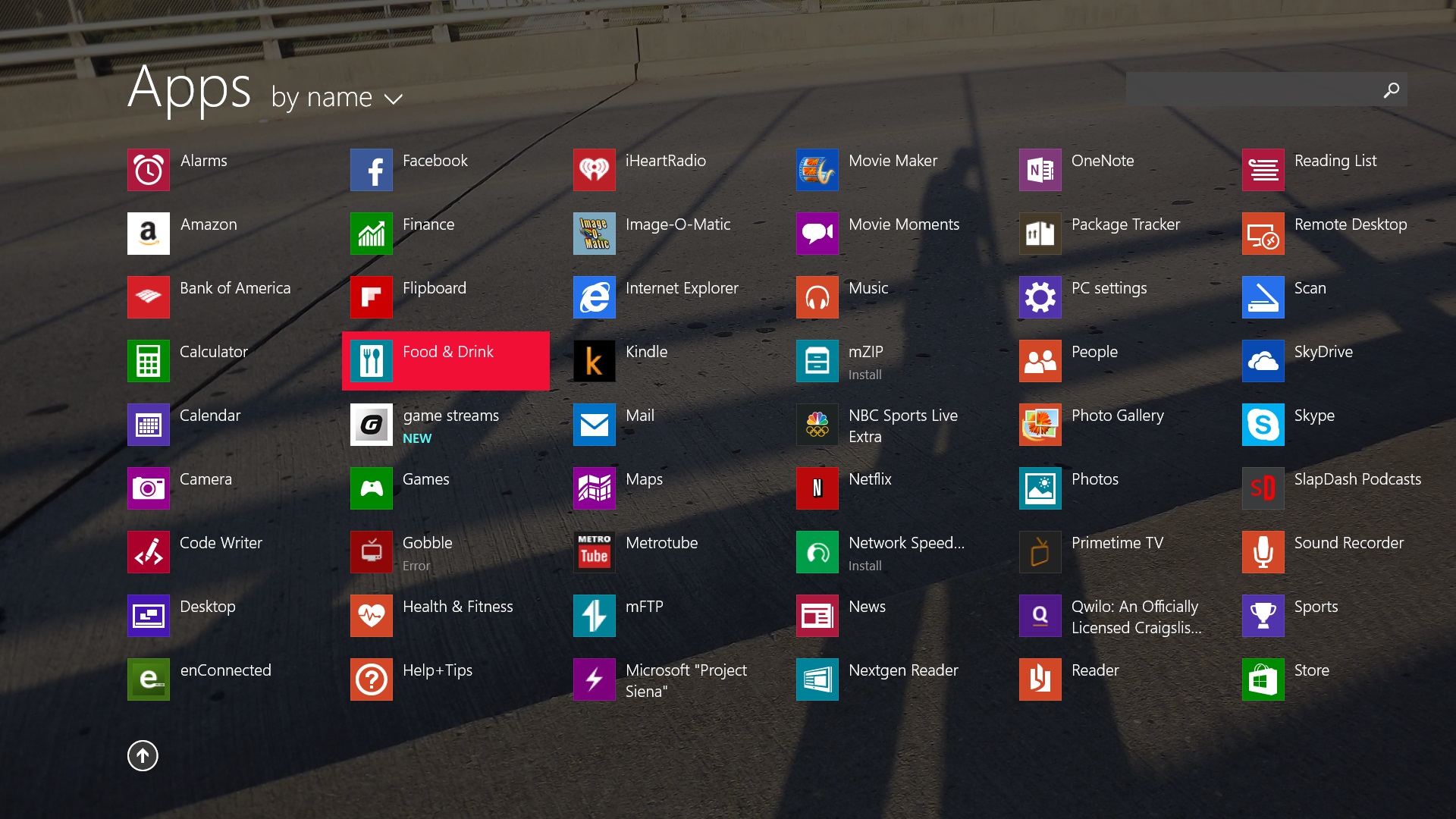
Task: Open the Desktop tile icon
Action: tap(149, 616)
